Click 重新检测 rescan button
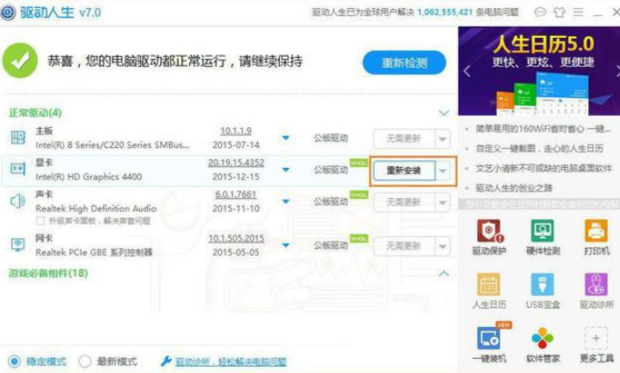Image resolution: width=620 pixels, height=373 pixels. (404, 62)
